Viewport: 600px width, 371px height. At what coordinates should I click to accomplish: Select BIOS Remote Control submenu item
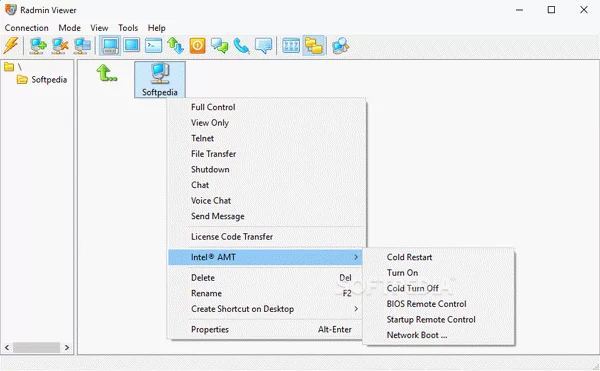tap(439, 304)
